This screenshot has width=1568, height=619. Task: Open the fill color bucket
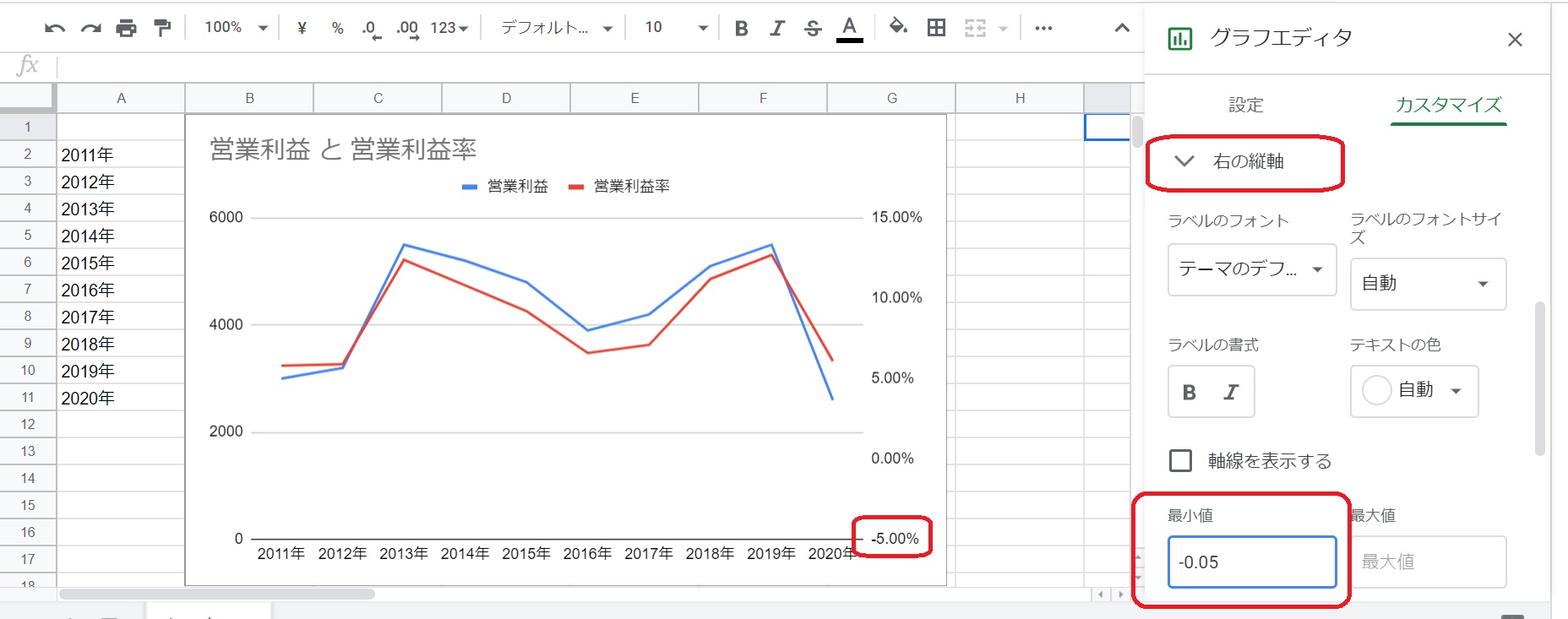tap(898, 28)
